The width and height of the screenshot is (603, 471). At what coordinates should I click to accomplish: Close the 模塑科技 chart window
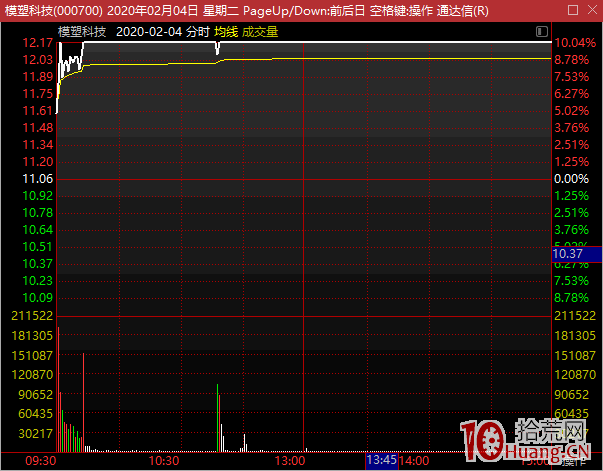[x=593, y=10]
